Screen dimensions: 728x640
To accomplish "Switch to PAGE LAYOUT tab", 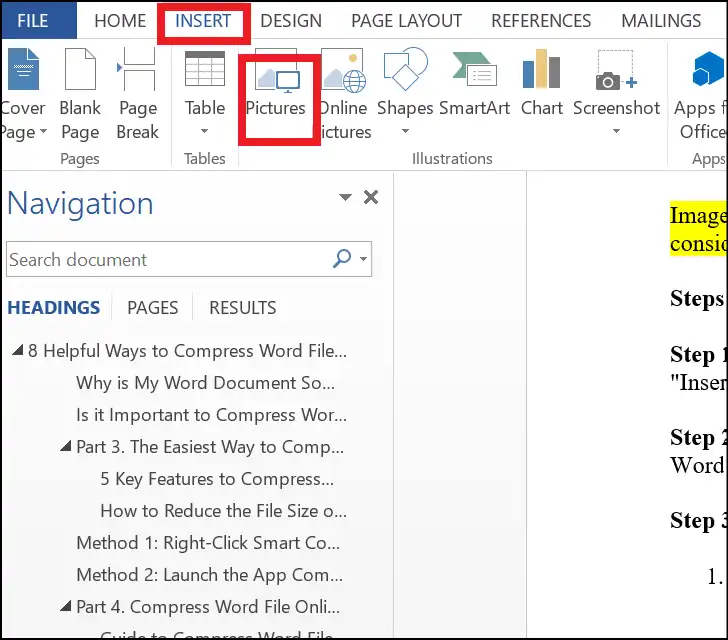I will 406,21.
